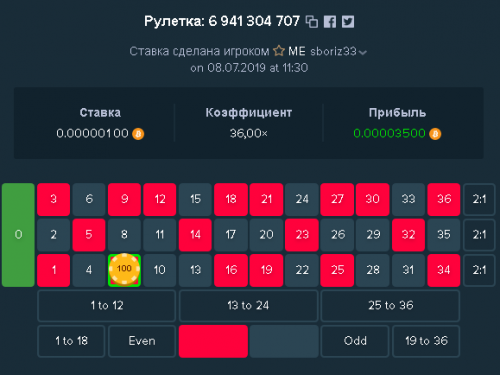
Task: Choose the 1 to 18 bet
Action: coord(71,341)
